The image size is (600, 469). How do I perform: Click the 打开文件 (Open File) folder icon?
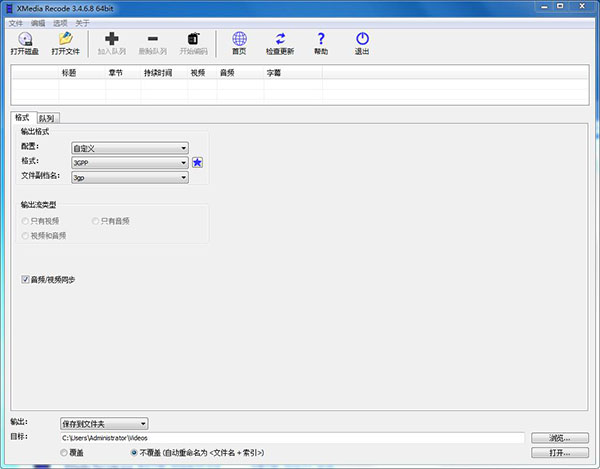click(65, 41)
